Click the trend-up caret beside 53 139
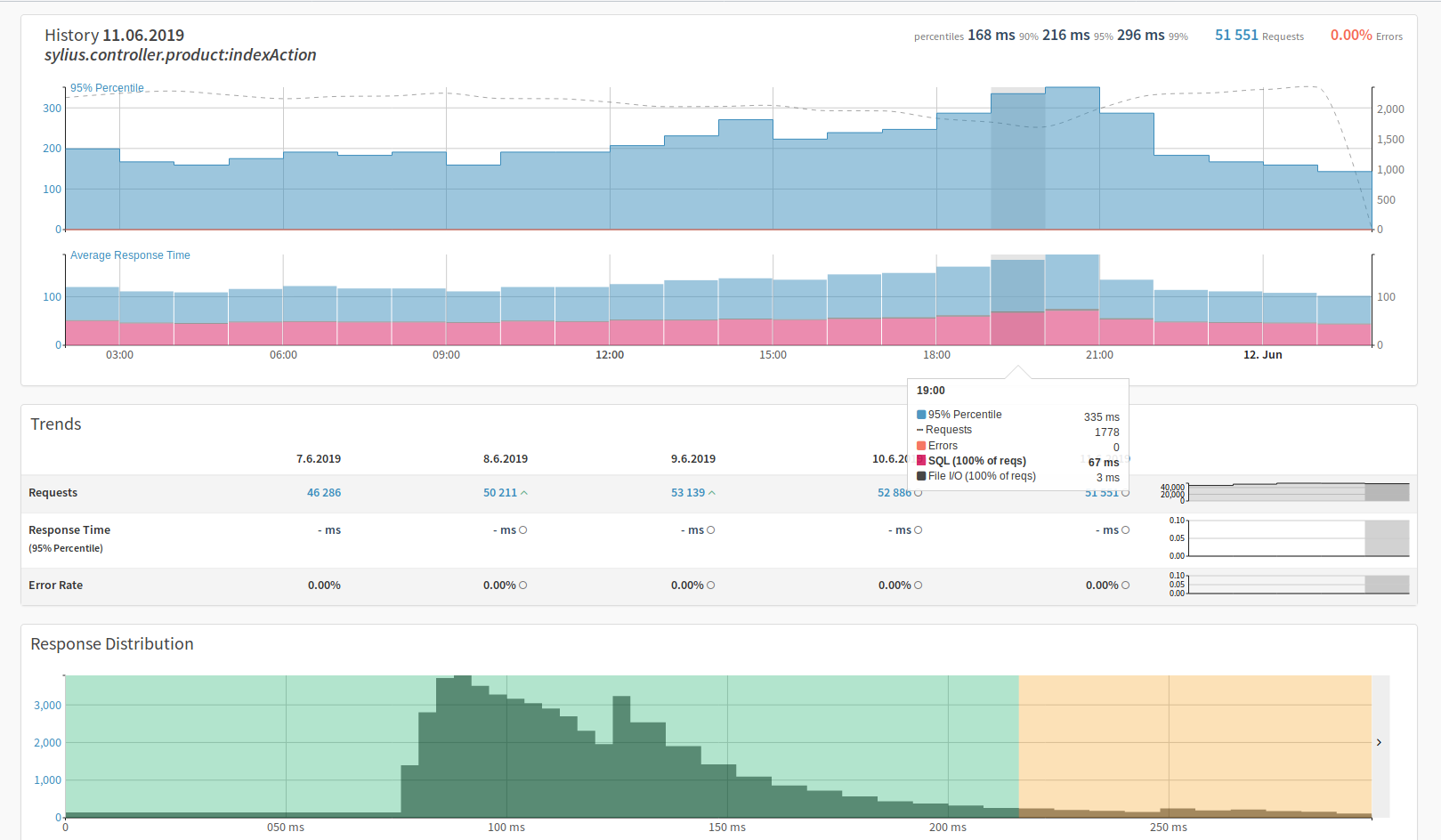The image size is (1441, 840). (x=712, y=493)
